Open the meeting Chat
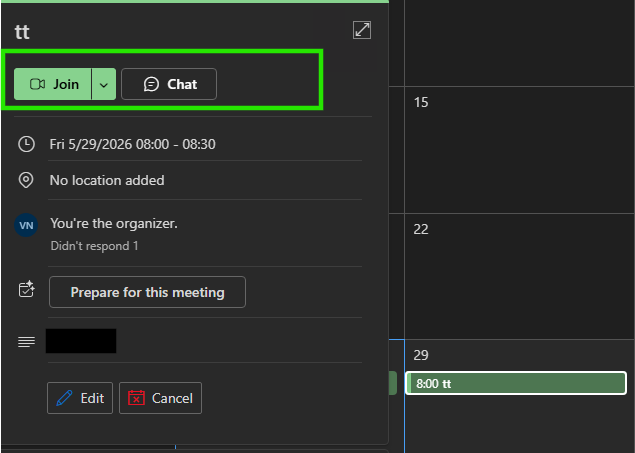635x453 pixels. [x=169, y=84]
